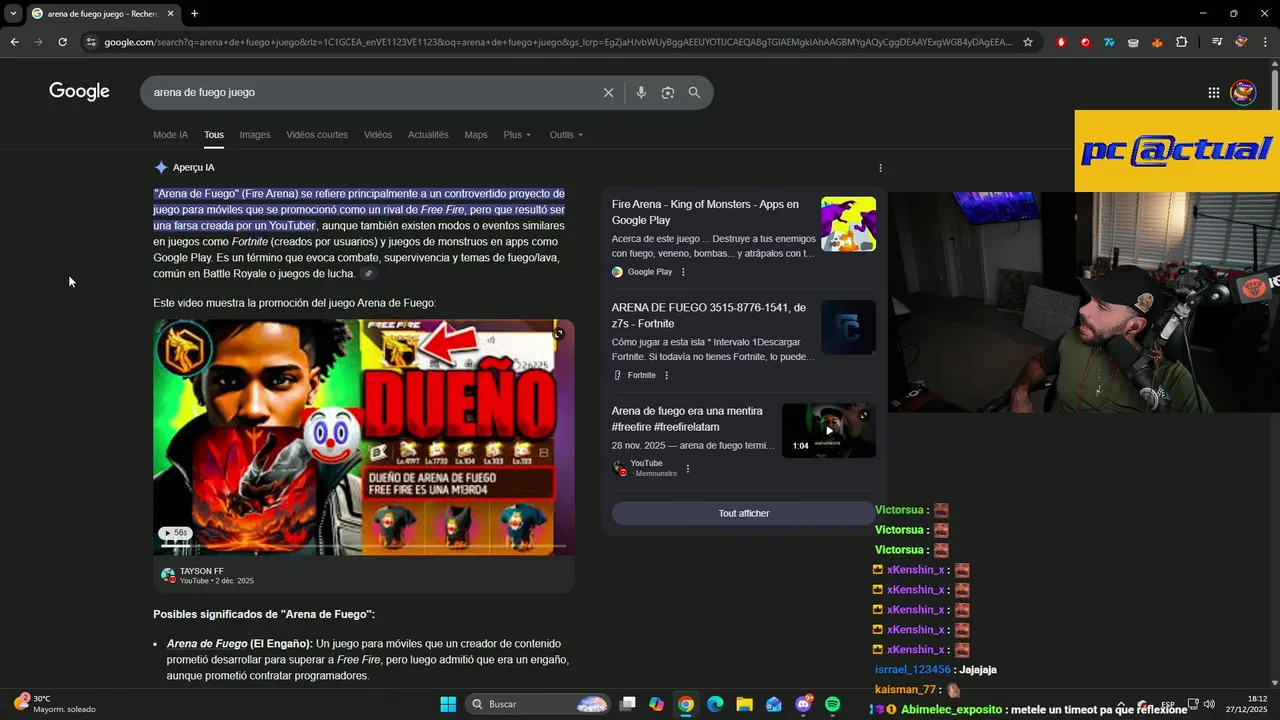
Task: Select the Vidéos tab
Action: click(x=378, y=135)
